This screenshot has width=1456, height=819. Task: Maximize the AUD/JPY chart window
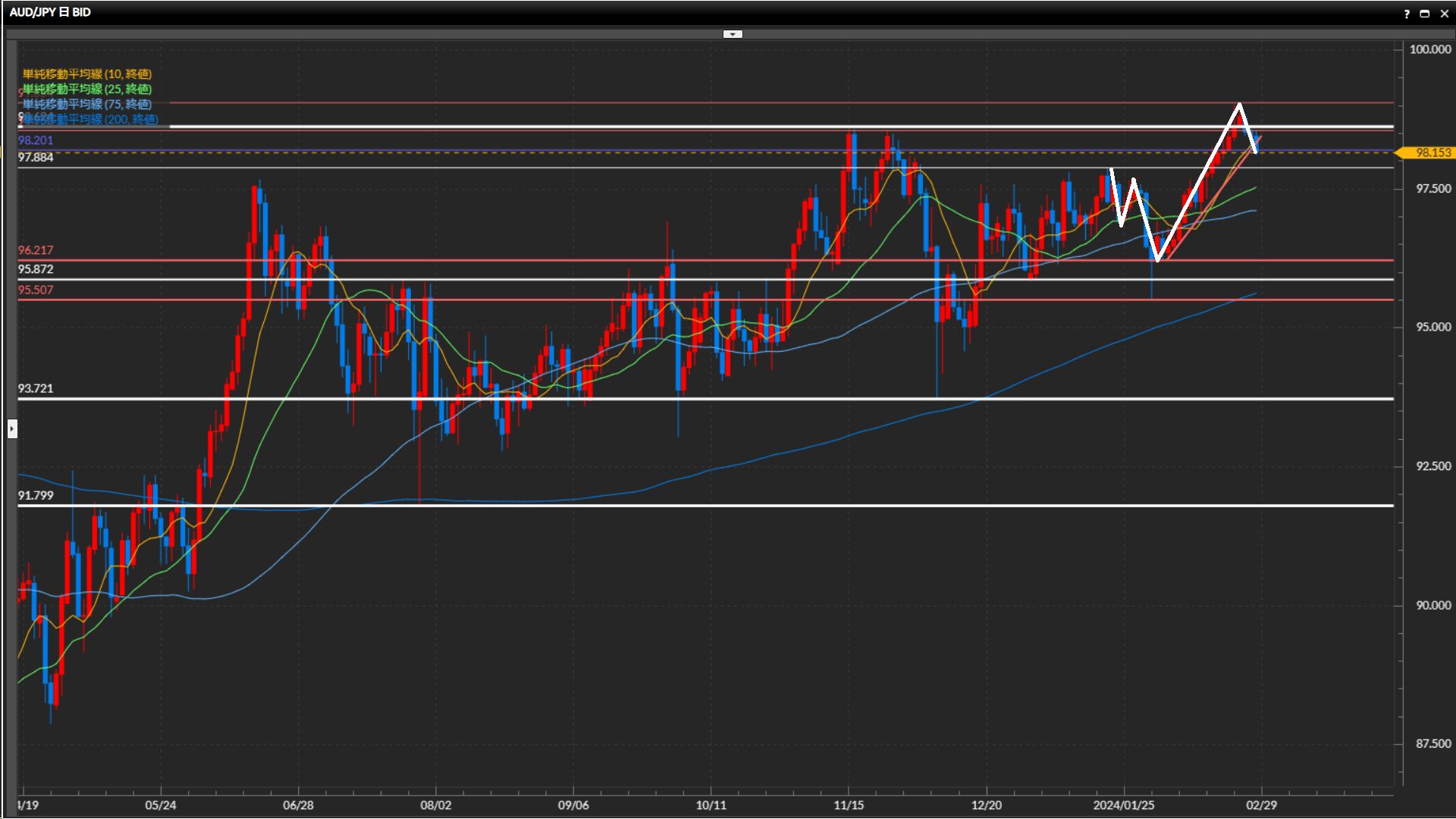(1425, 14)
